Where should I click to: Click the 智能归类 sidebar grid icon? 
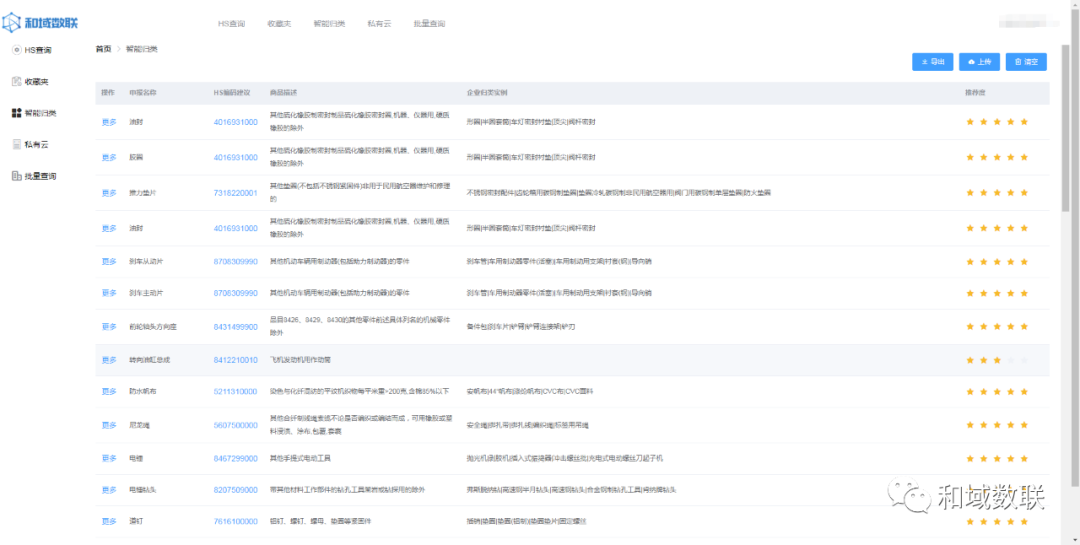[x=17, y=113]
